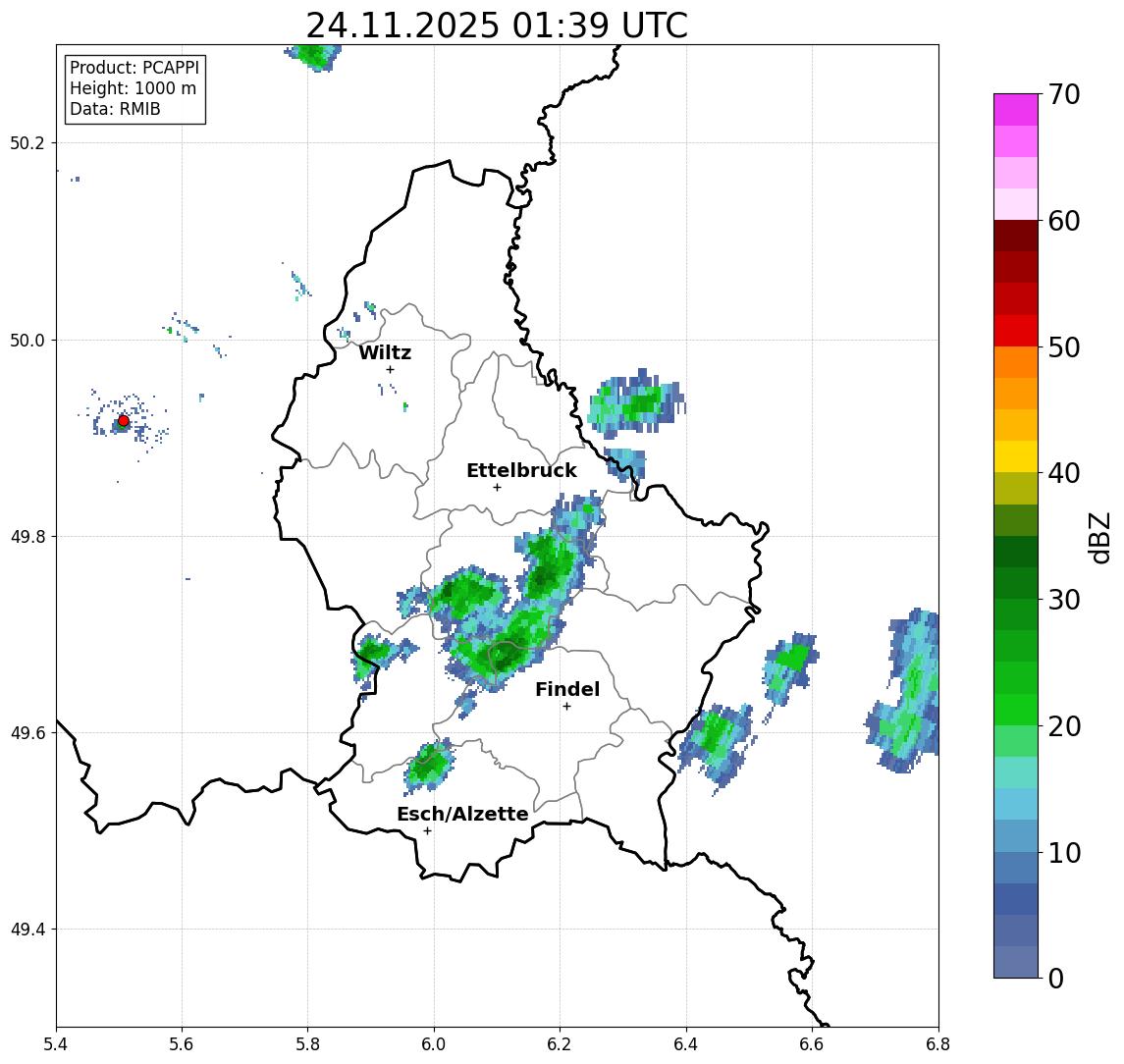Click the timestamp title 24.11.2025 01:39 UTC
The height and width of the screenshot is (1064, 1124).
tap(497, 26)
